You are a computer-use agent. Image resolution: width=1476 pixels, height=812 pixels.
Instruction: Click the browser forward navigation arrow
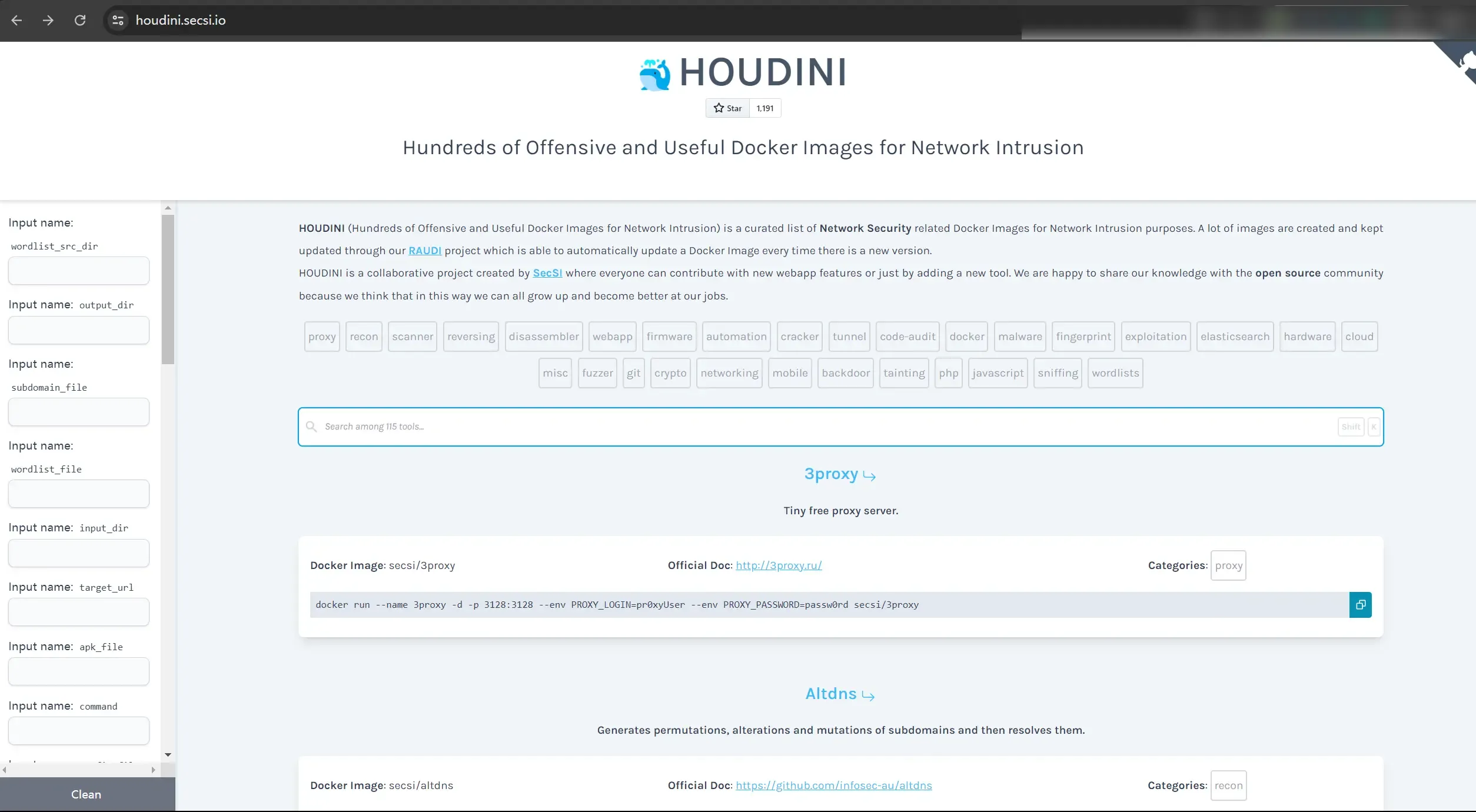pyautogui.click(x=48, y=20)
